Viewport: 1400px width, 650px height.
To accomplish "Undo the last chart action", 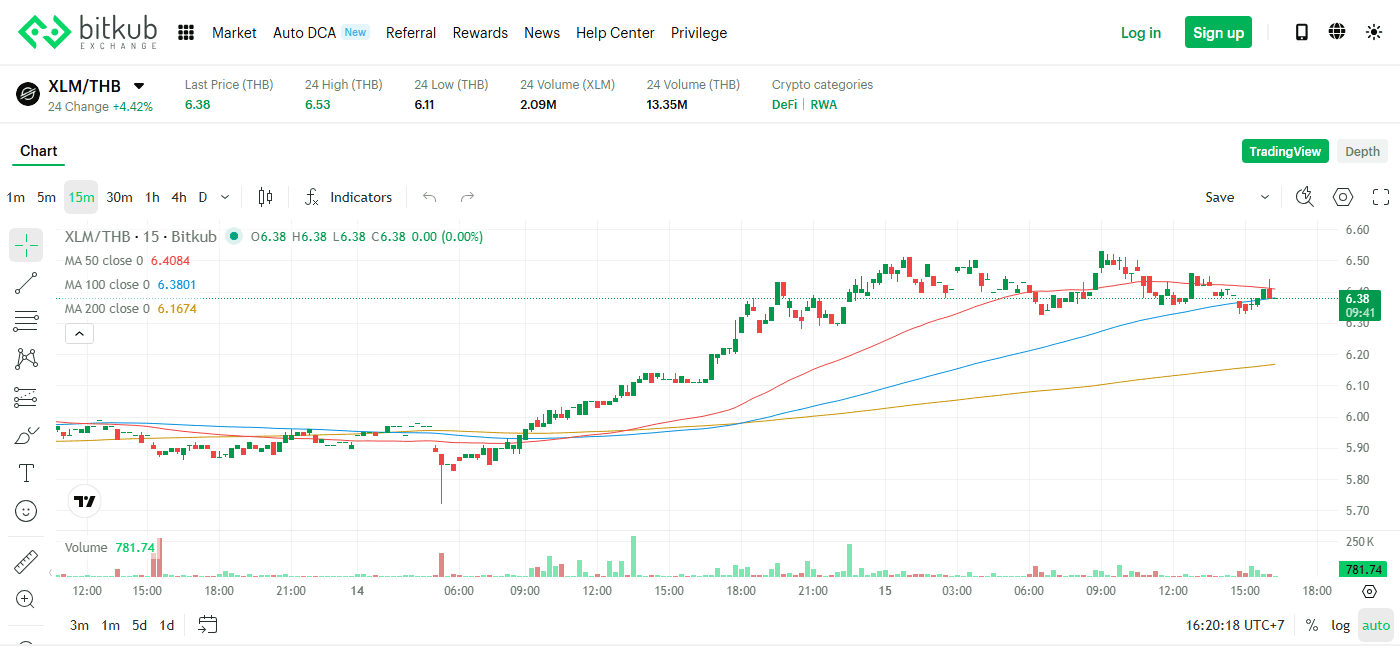I will point(430,197).
